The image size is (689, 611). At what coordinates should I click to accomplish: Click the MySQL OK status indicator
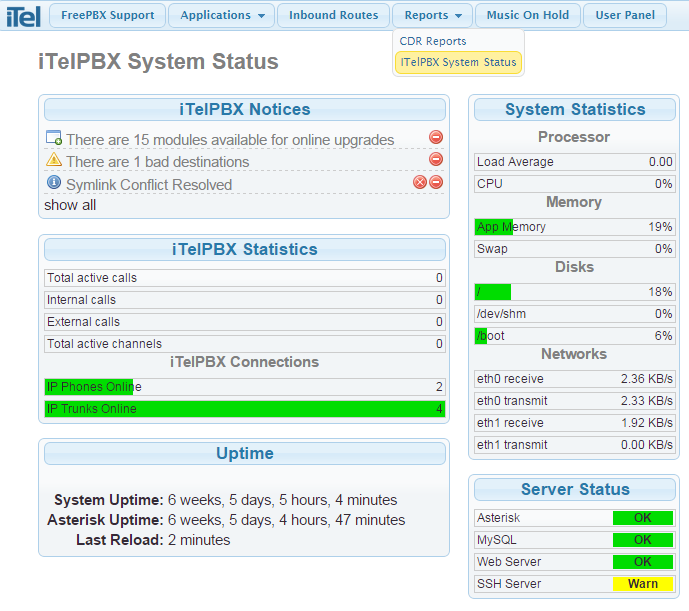[643, 540]
